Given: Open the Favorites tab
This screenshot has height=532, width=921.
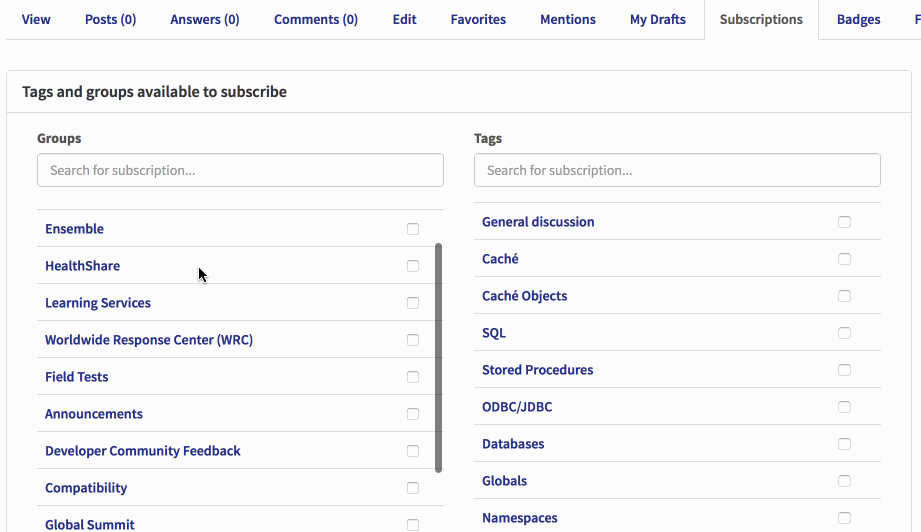Looking at the screenshot, I should (x=478, y=19).
